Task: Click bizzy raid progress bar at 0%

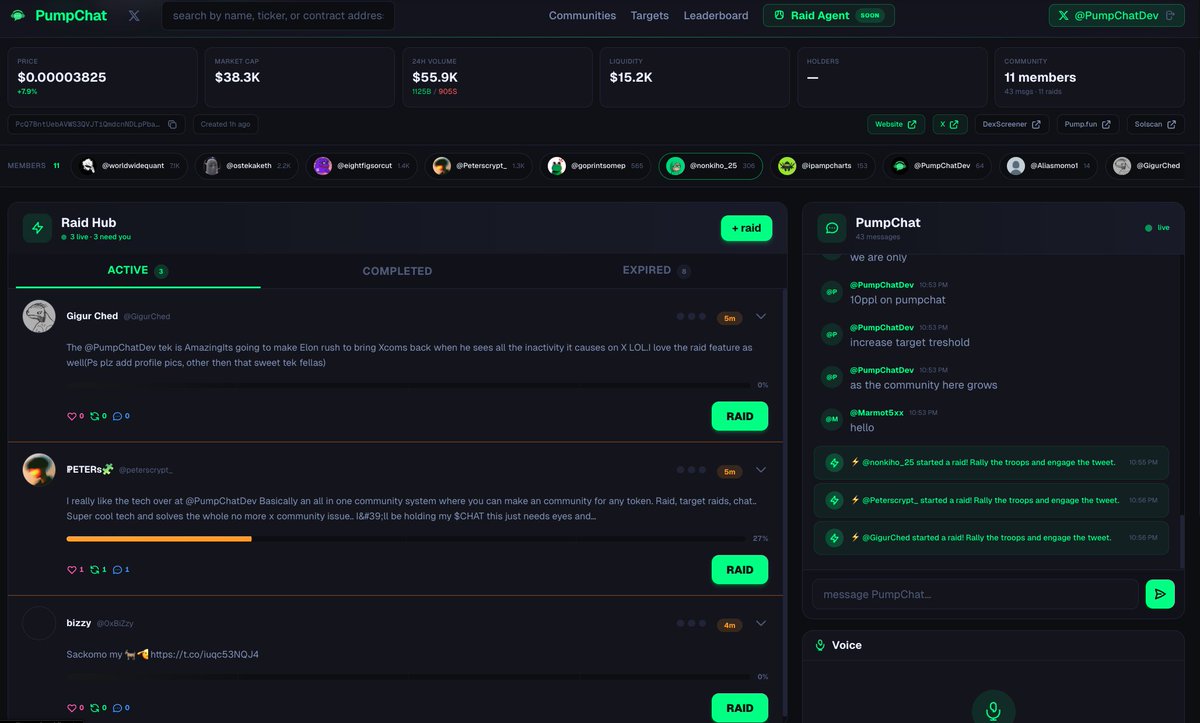Action: coord(408,677)
